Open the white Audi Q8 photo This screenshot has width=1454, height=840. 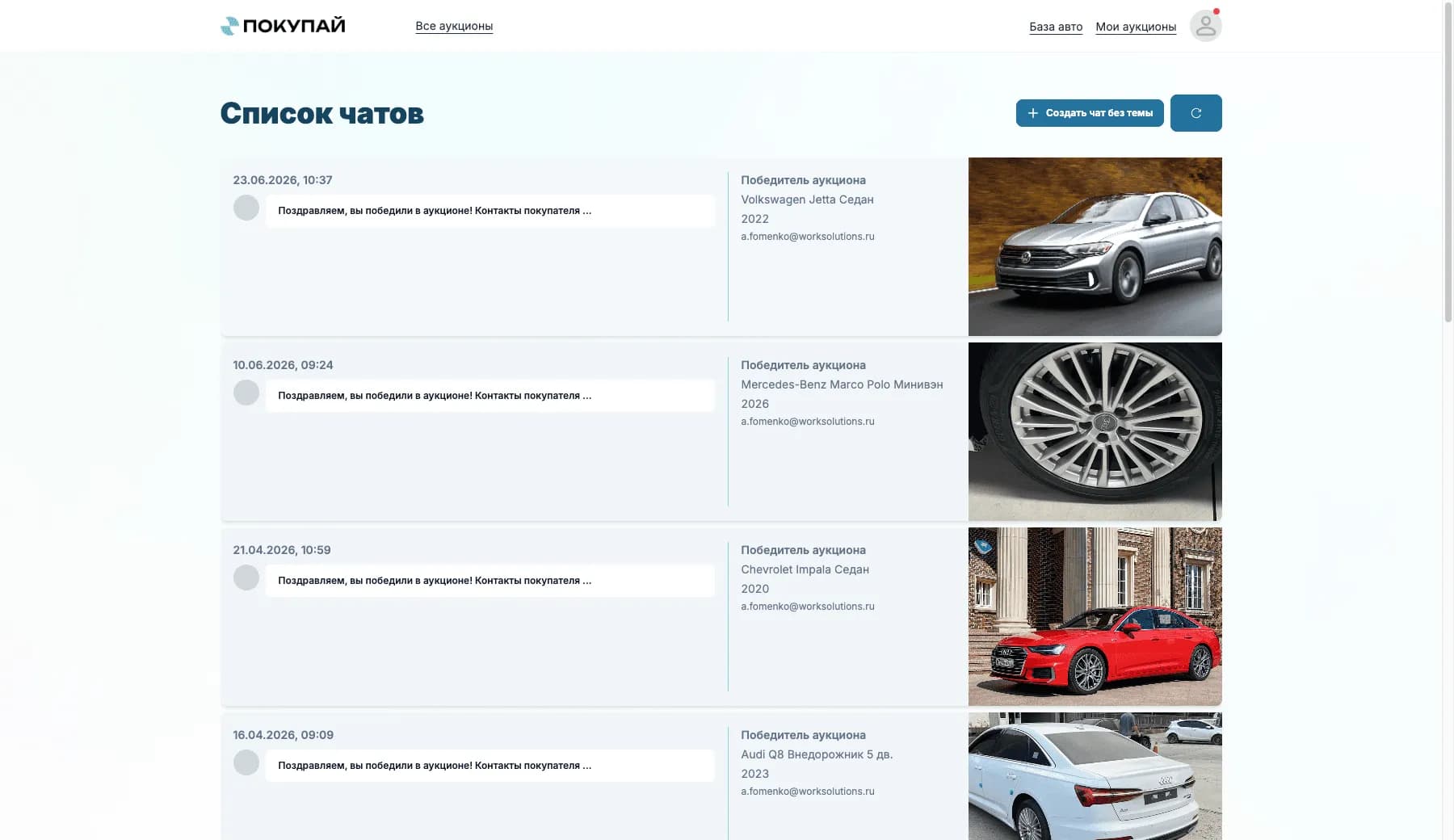point(1095,776)
